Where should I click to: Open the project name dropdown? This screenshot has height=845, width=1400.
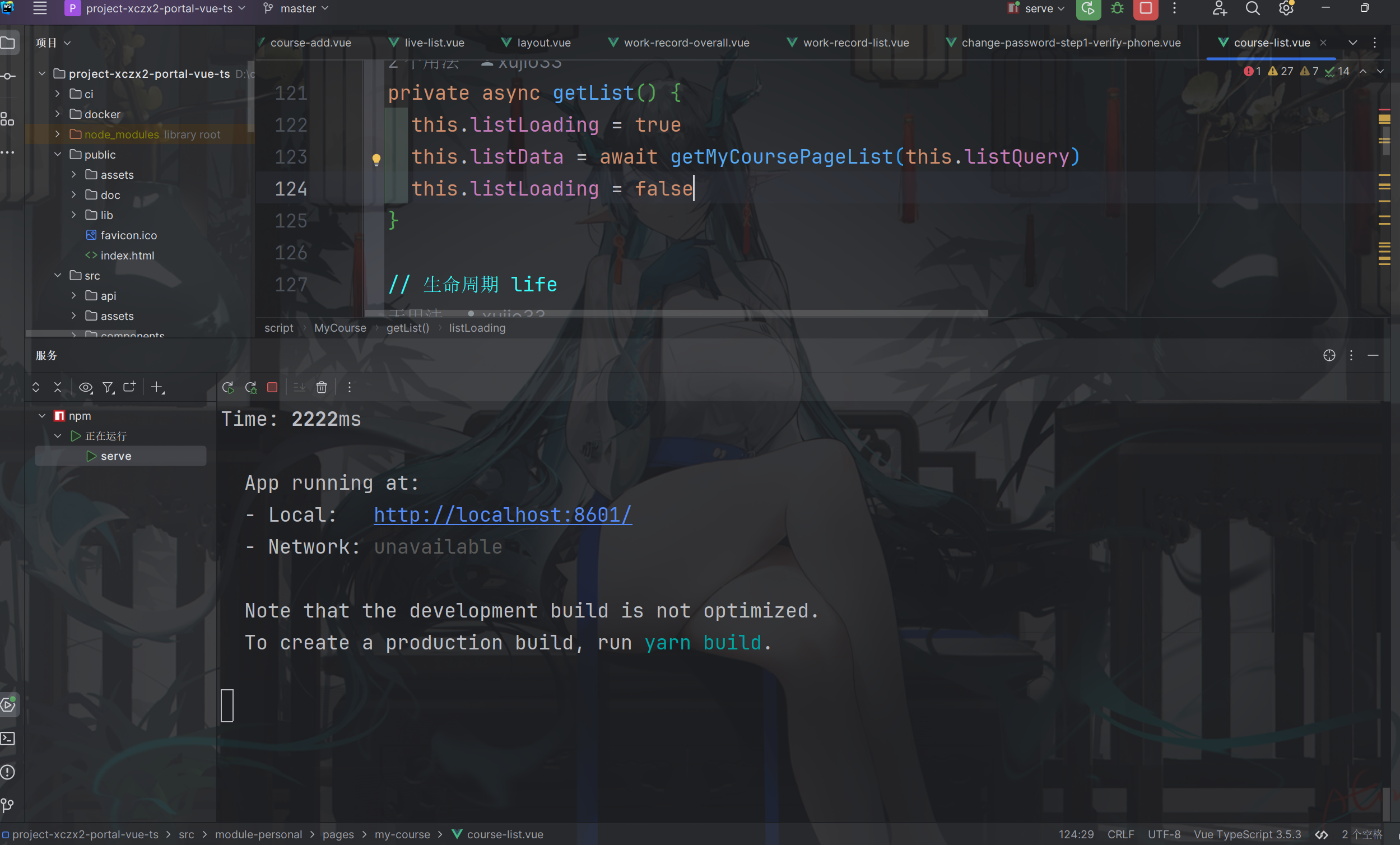point(156,8)
